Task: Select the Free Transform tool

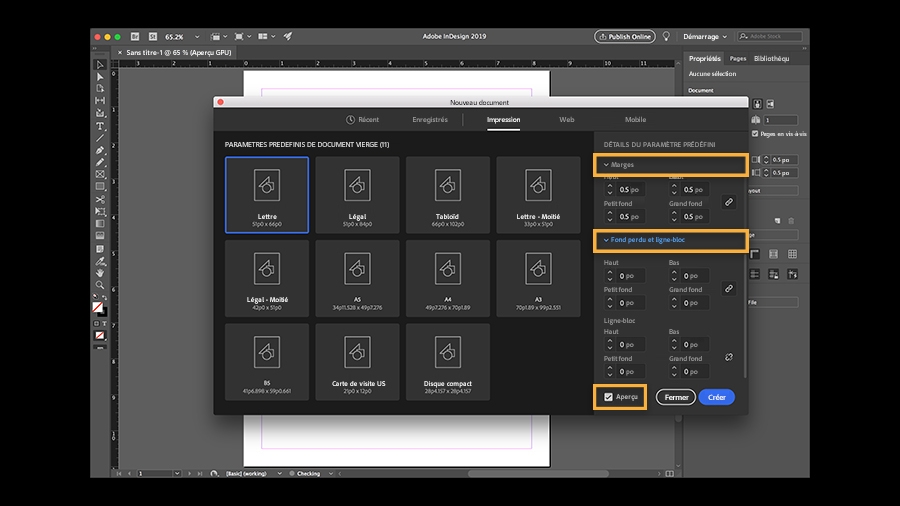Action: pos(100,212)
